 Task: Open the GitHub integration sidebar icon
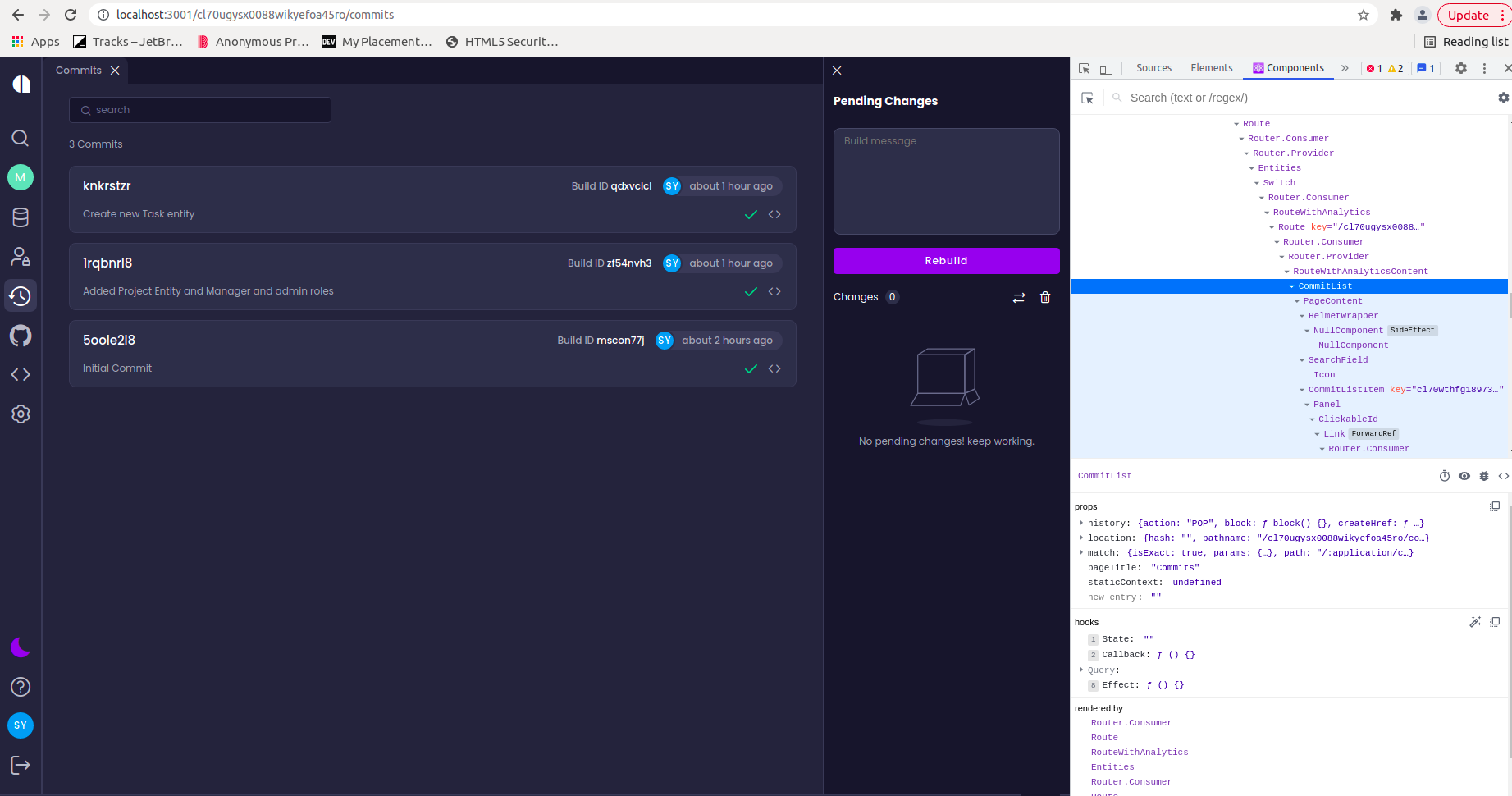[x=21, y=335]
